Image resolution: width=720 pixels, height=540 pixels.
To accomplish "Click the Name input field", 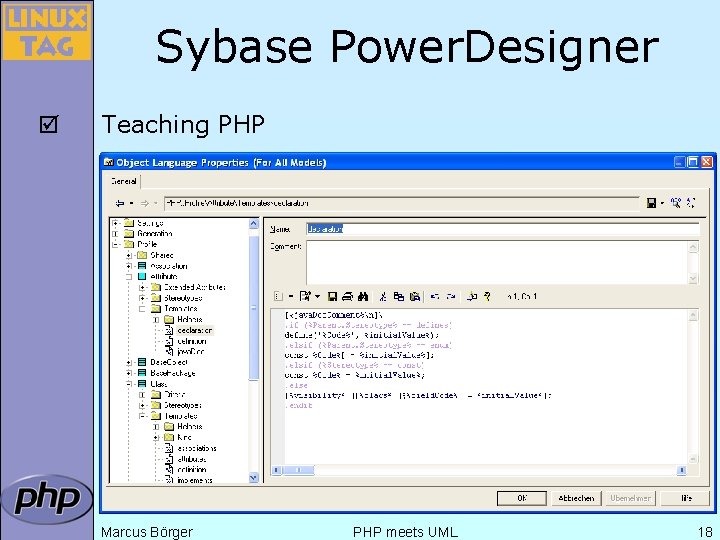I will click(x=503, y=229).
